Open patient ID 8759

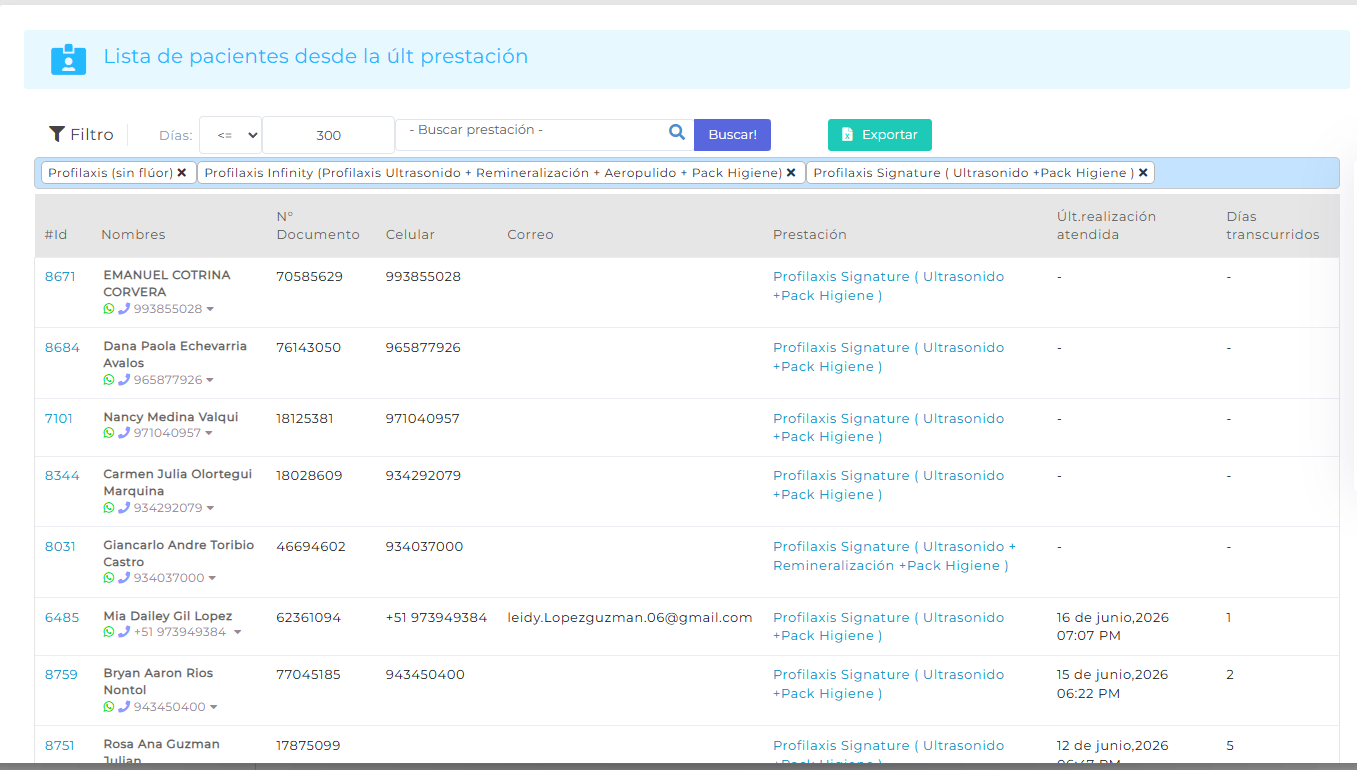(x=61, y=675)
